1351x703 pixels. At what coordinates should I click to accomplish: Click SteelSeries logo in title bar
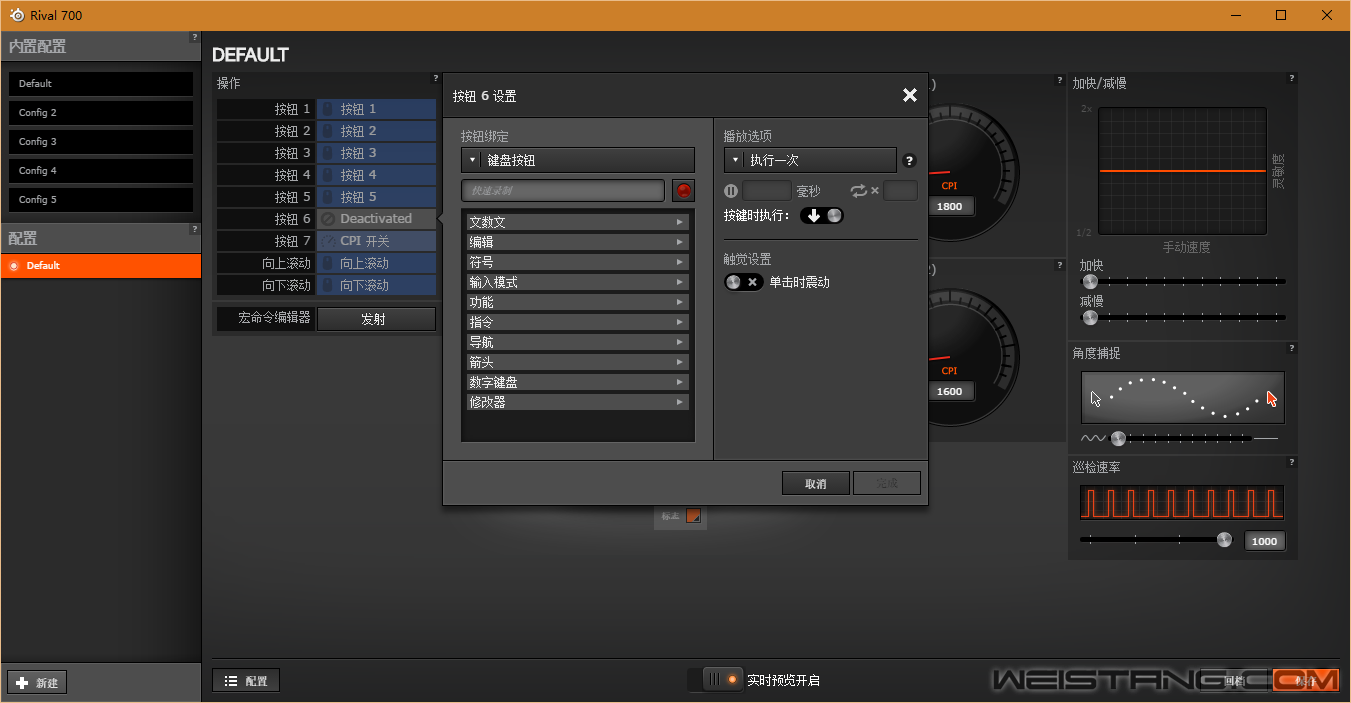(17, 15)
